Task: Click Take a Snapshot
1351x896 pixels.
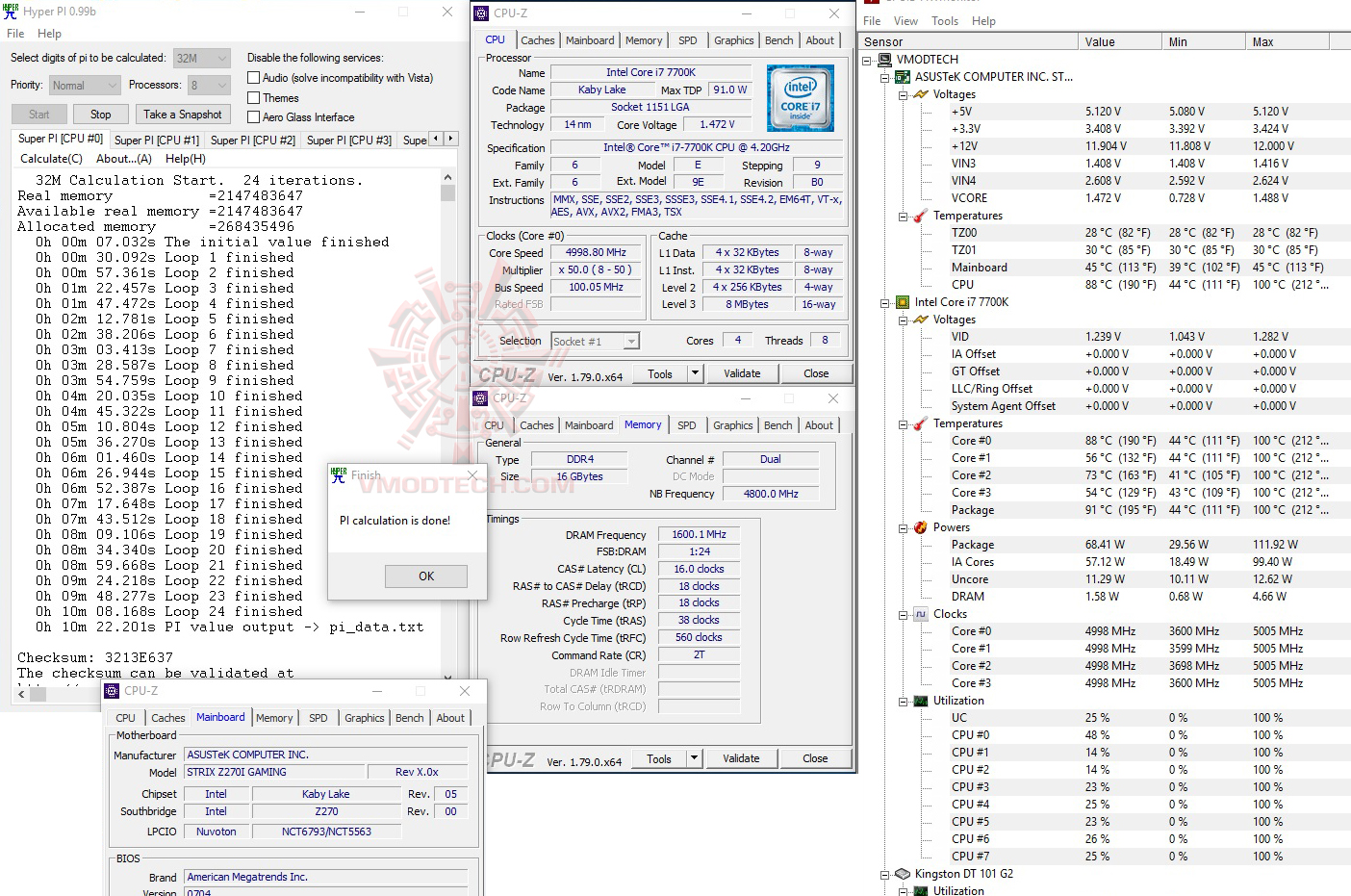Action: pyautogui.click(x=183, y=115)
